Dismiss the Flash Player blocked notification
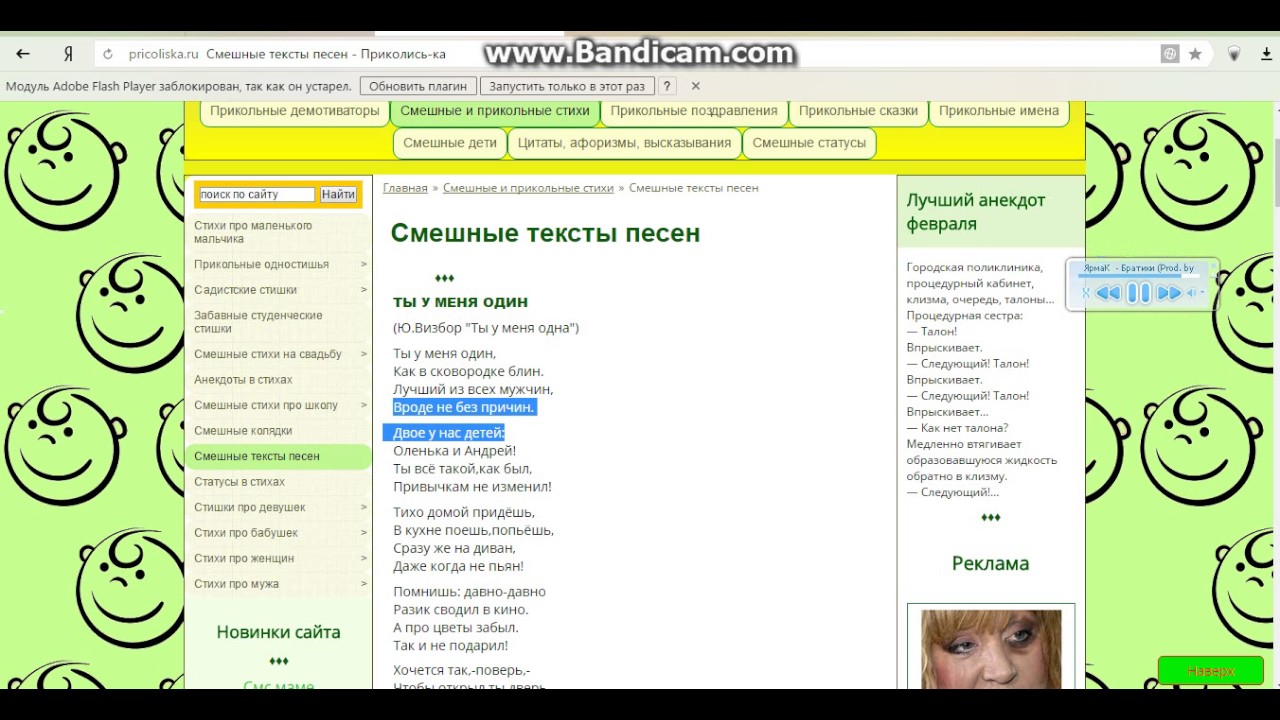The image size is (1280, 720). [x=696, y=86]
